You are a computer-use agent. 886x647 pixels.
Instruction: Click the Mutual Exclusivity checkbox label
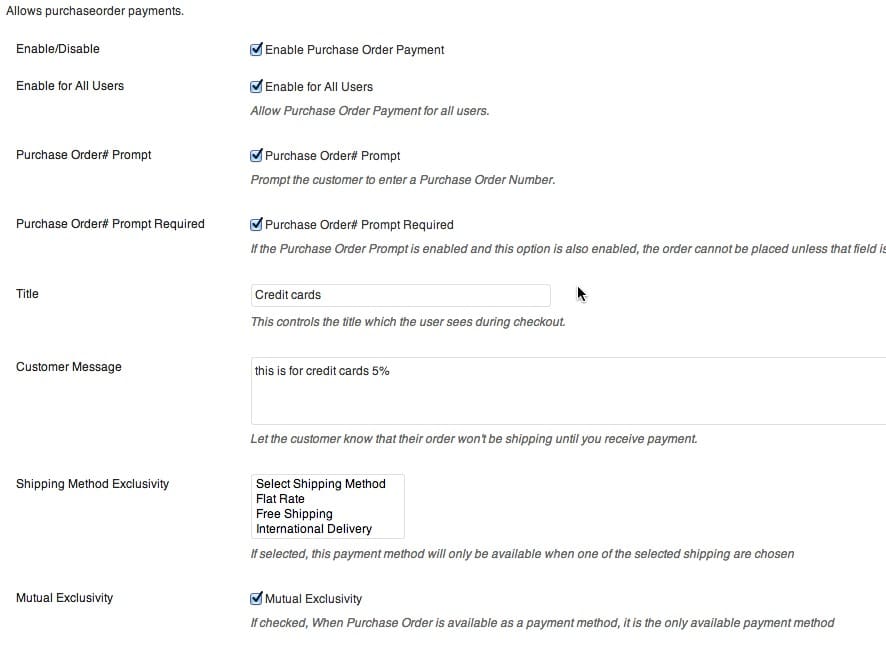(x=314, y=599)
